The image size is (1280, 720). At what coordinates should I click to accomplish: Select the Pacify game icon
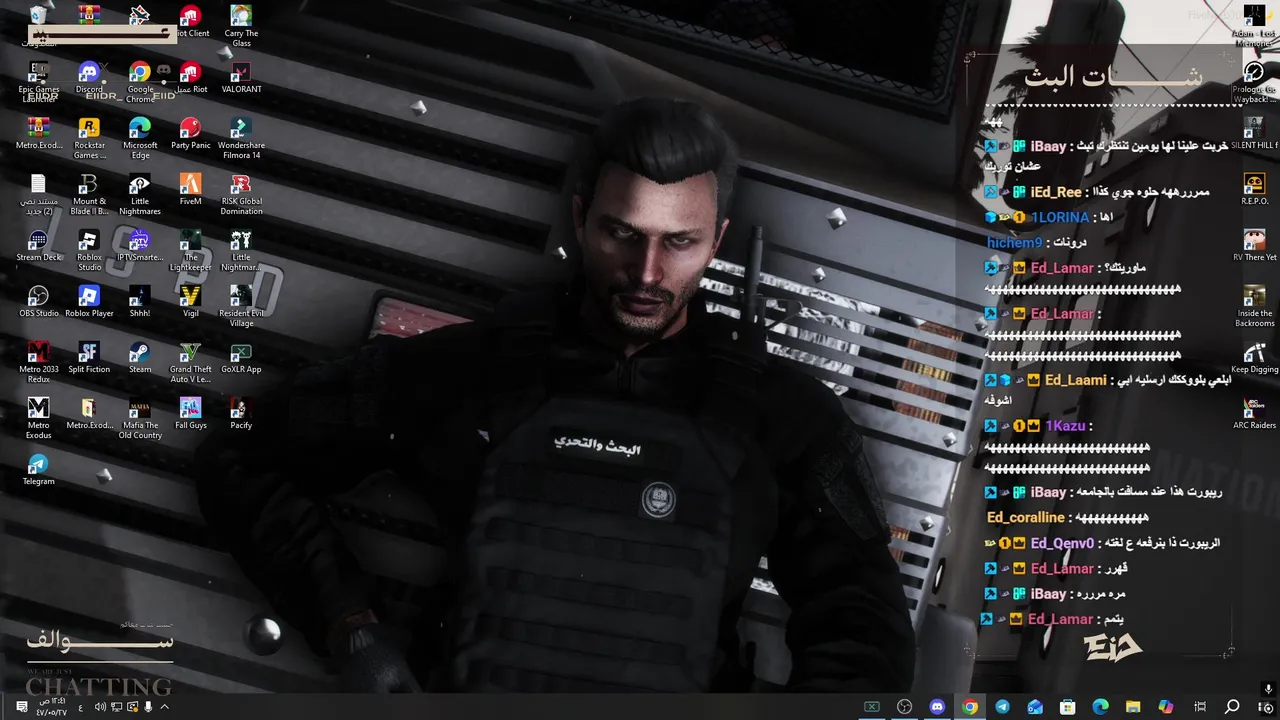[x=241, y=414]
